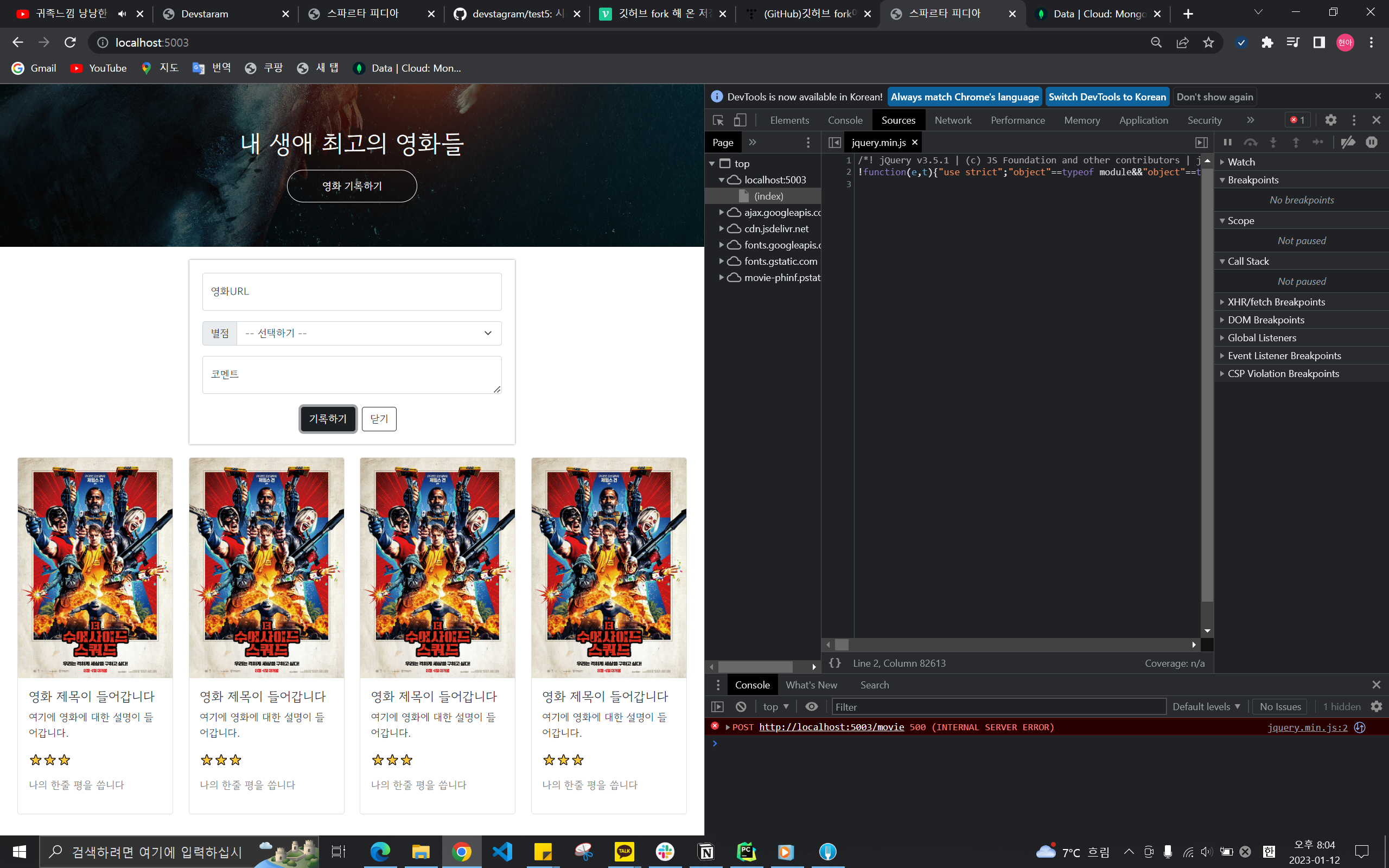Click the pretty print braces icon
The height and width of the screenshot is (868, 1389).
click(835, 663)
